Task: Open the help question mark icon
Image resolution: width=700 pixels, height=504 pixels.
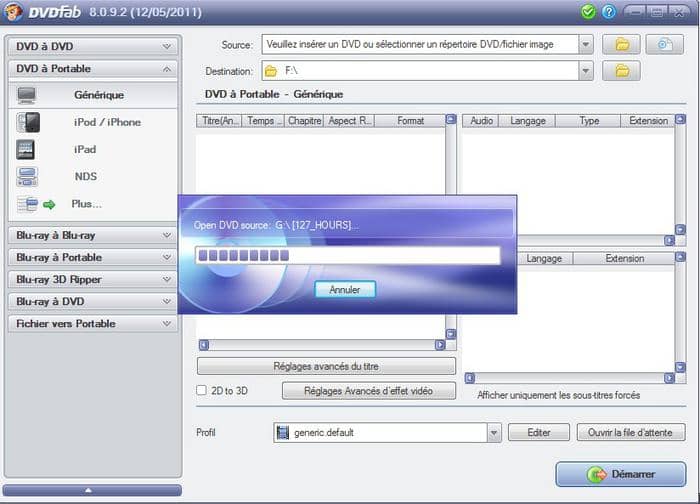Action: pyautogui.click(x=608, y=12)
